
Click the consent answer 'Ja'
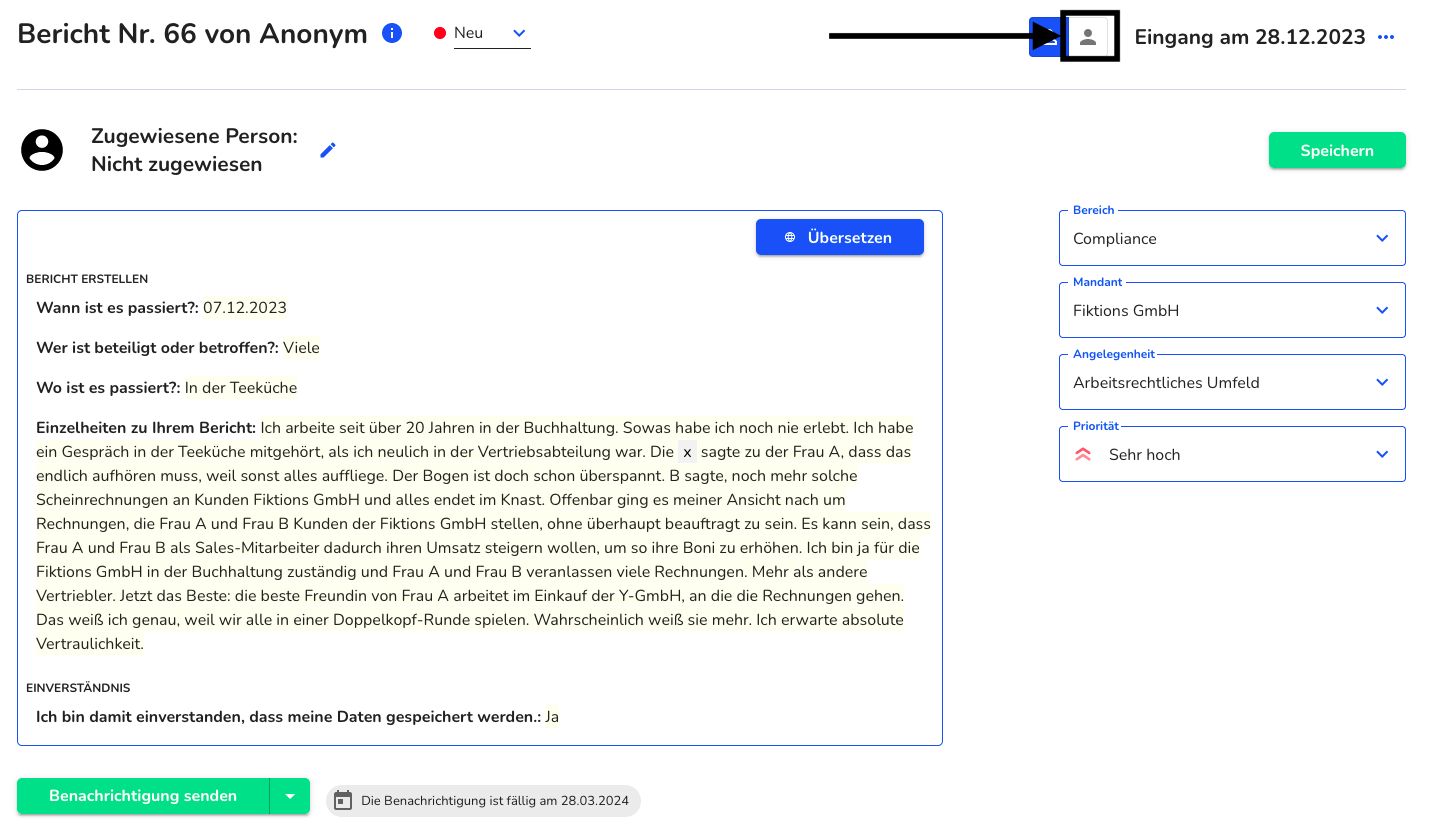[x=552, y=717]
